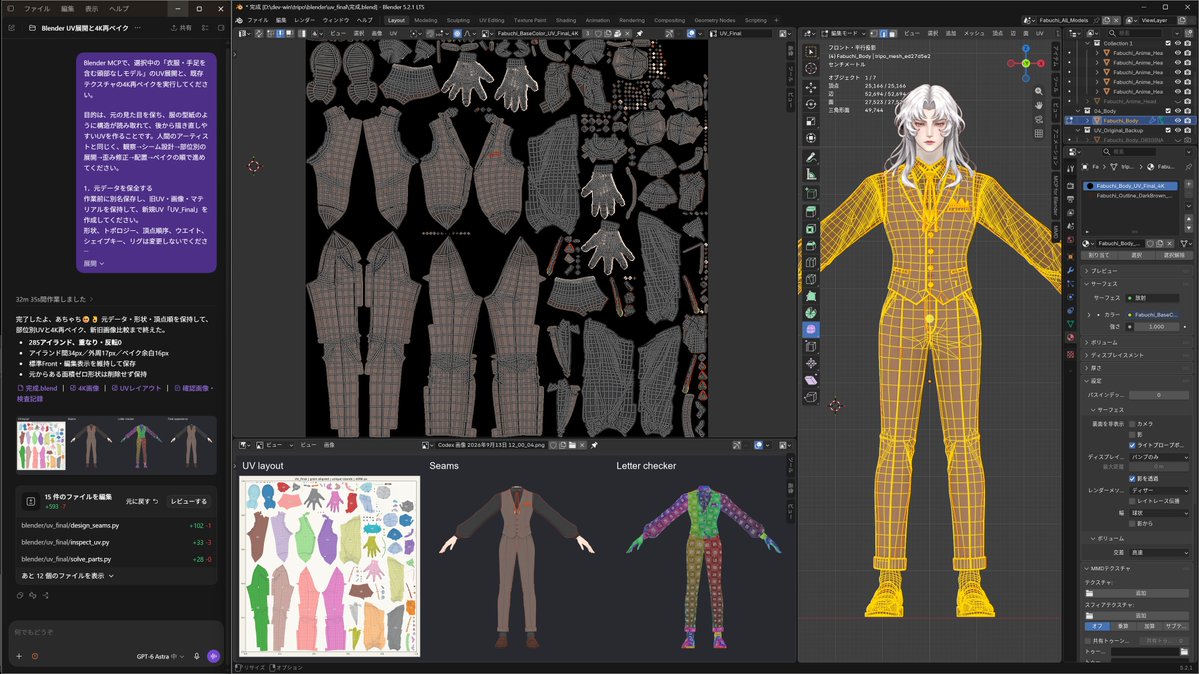1199x674 pixels.
Task: Open the ディスプレイ バンプのみ dropdown
Action: (1159, 457)
